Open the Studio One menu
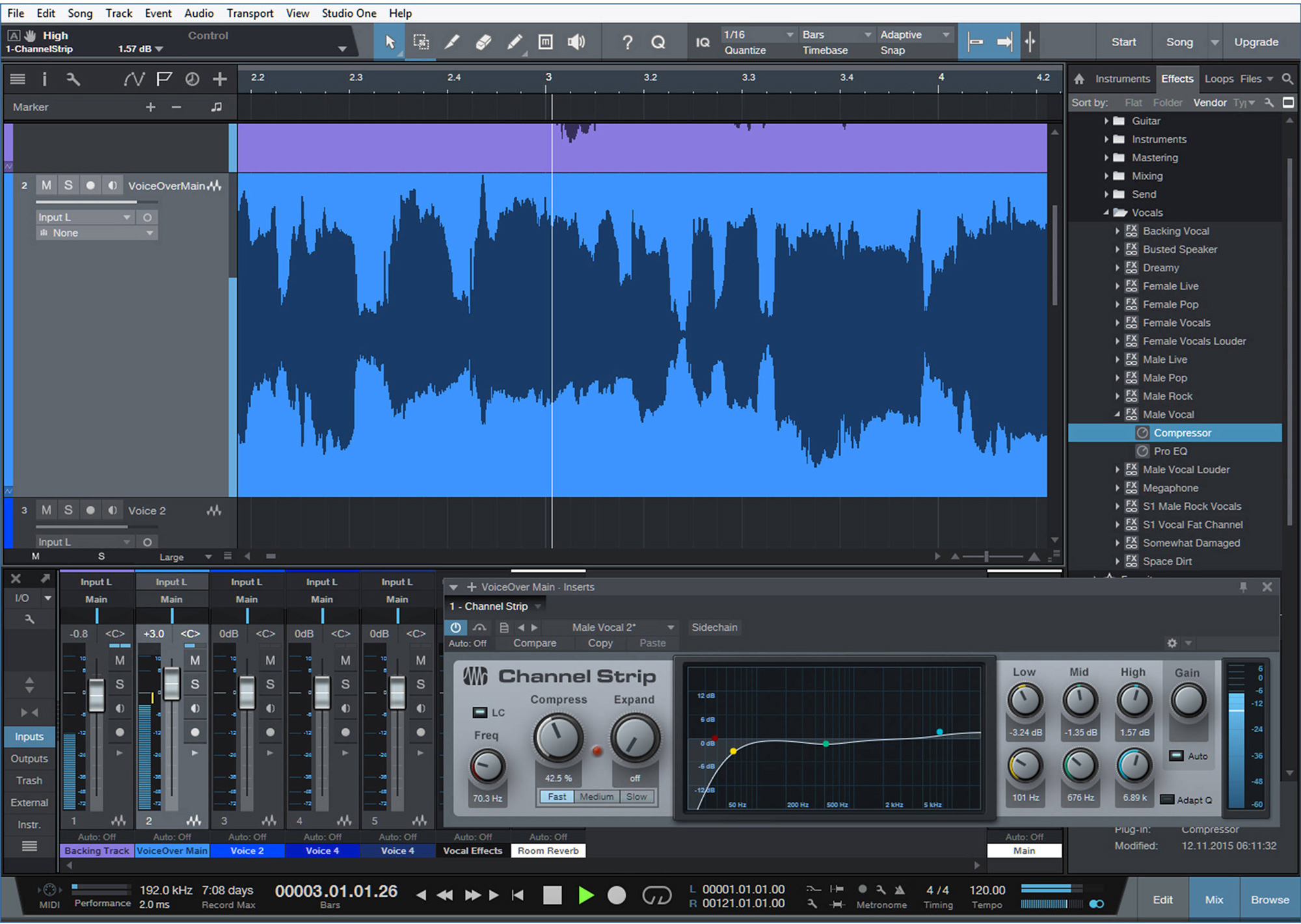 (349, 13)
